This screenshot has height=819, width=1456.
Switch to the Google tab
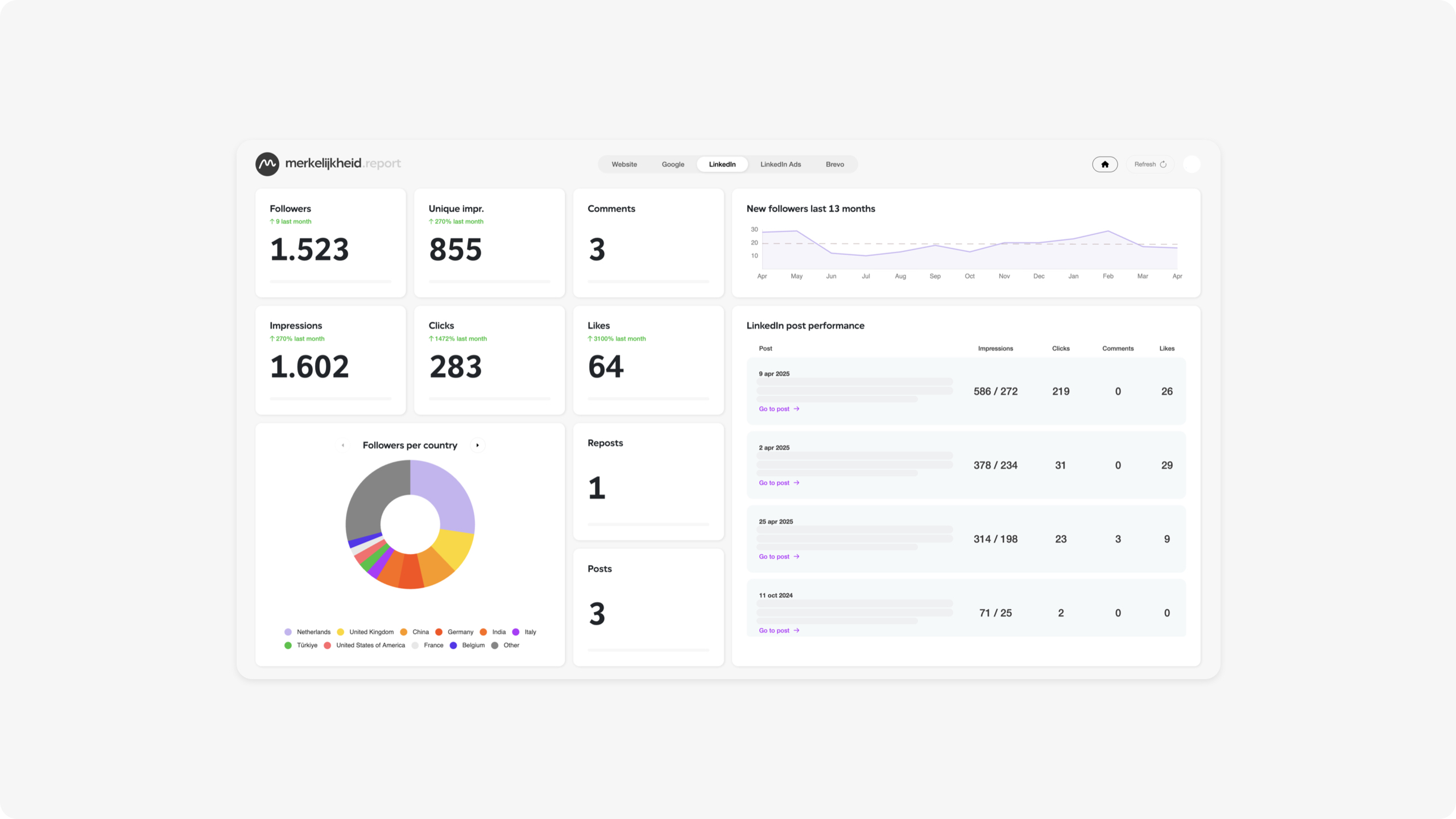click(x=673, y=164)
